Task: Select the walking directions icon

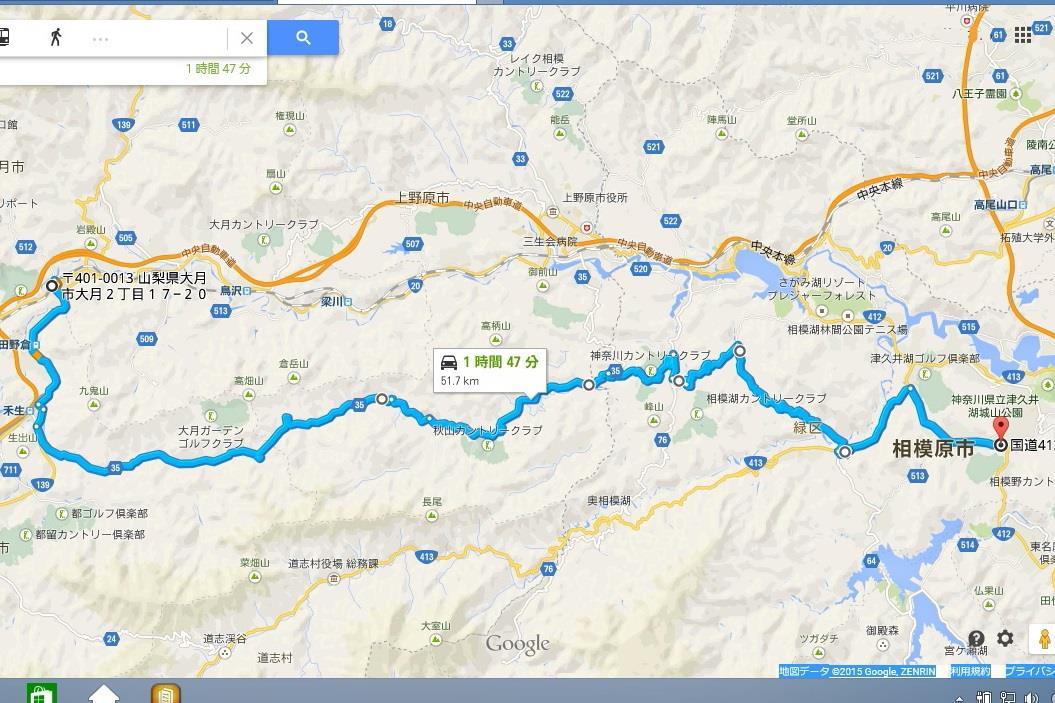Action: click(x=56, y=37)
